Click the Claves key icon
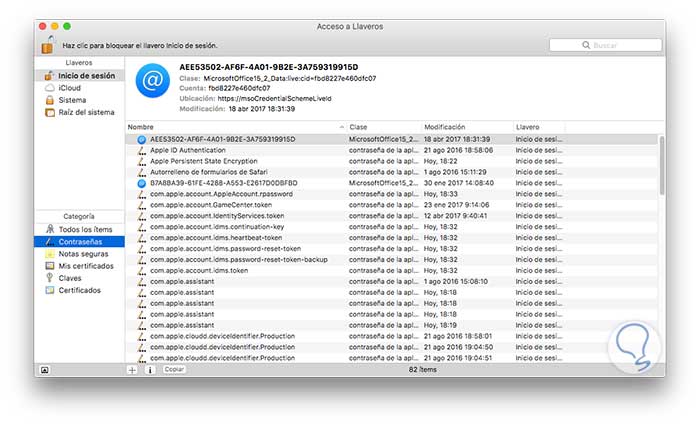 pos(50,278)
